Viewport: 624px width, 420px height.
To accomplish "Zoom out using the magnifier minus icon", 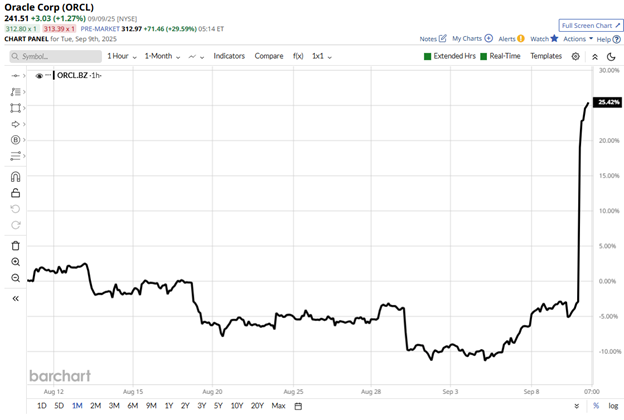I will (x=15, y=278).
